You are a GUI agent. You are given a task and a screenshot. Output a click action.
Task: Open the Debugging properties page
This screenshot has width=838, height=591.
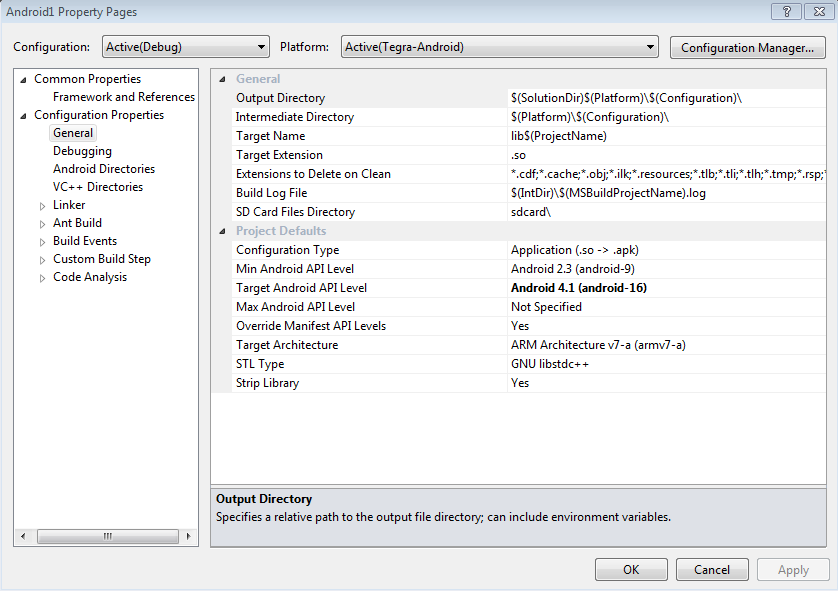click(x=82, y=151)
